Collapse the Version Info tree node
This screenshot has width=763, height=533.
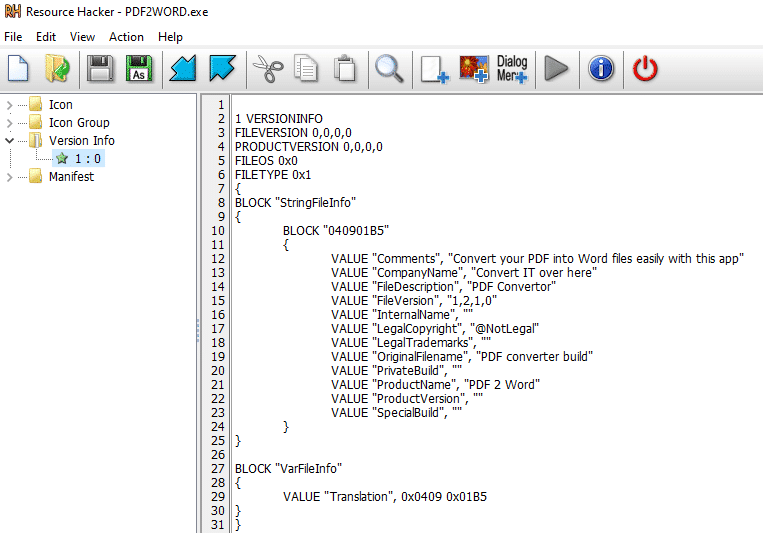[x=9, y=141]
